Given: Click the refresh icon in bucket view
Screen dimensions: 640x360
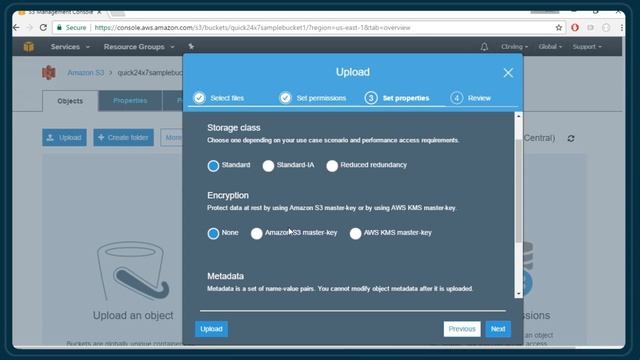Looking at the screenshot, I should [x=571, y=138].
